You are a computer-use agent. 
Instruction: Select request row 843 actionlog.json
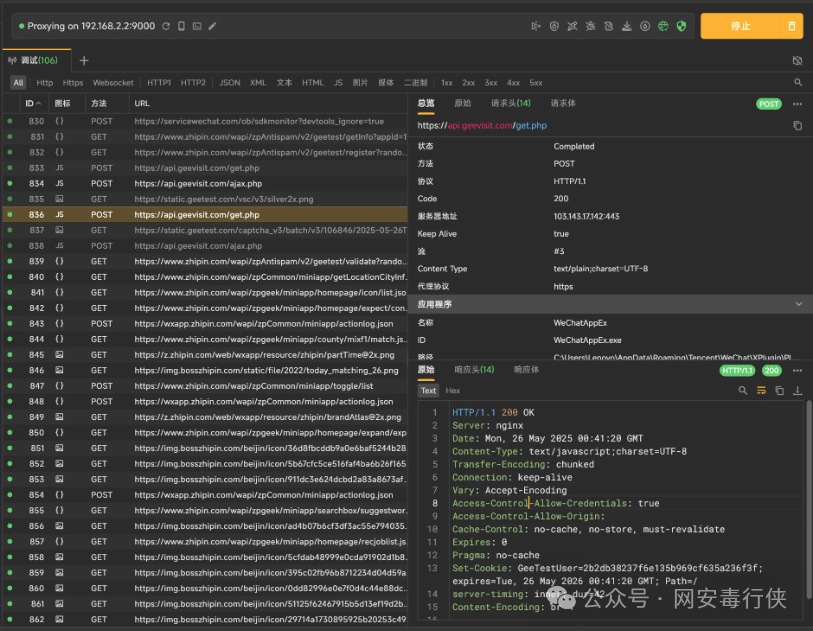click(205, 324)
